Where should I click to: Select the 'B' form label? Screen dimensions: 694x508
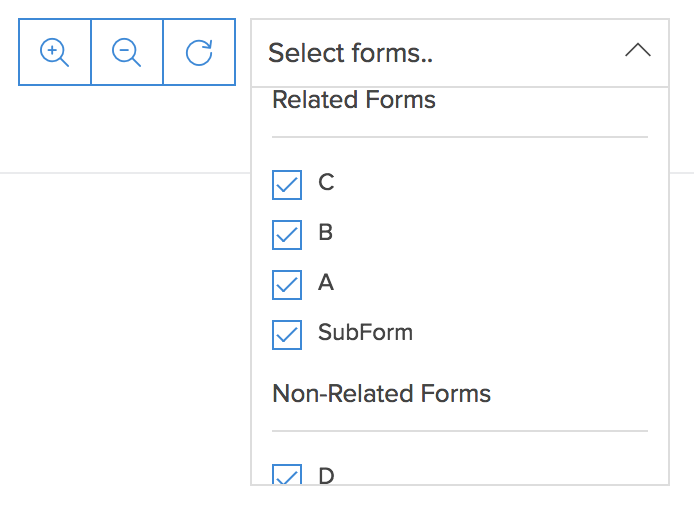(326, 233)
